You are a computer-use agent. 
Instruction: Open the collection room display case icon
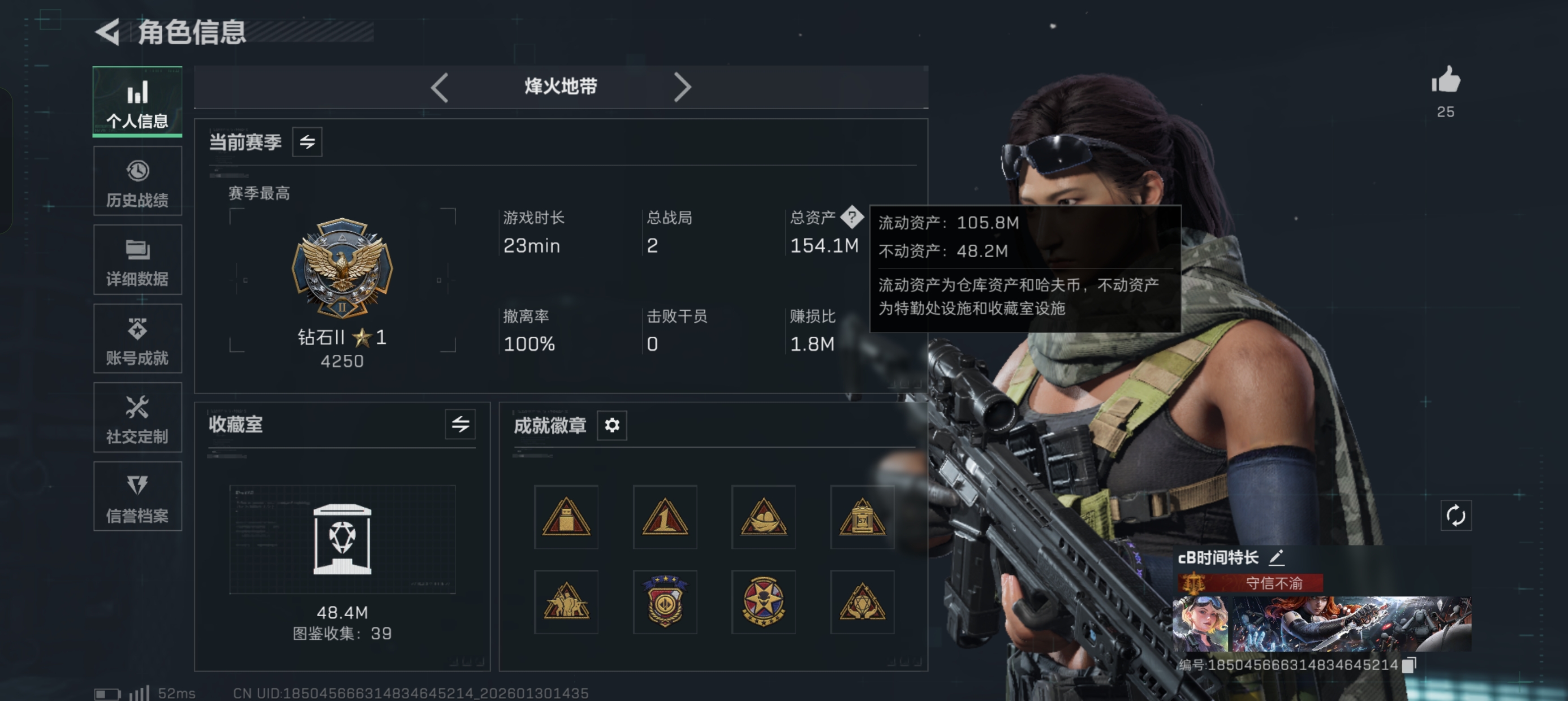click(342, 539)
